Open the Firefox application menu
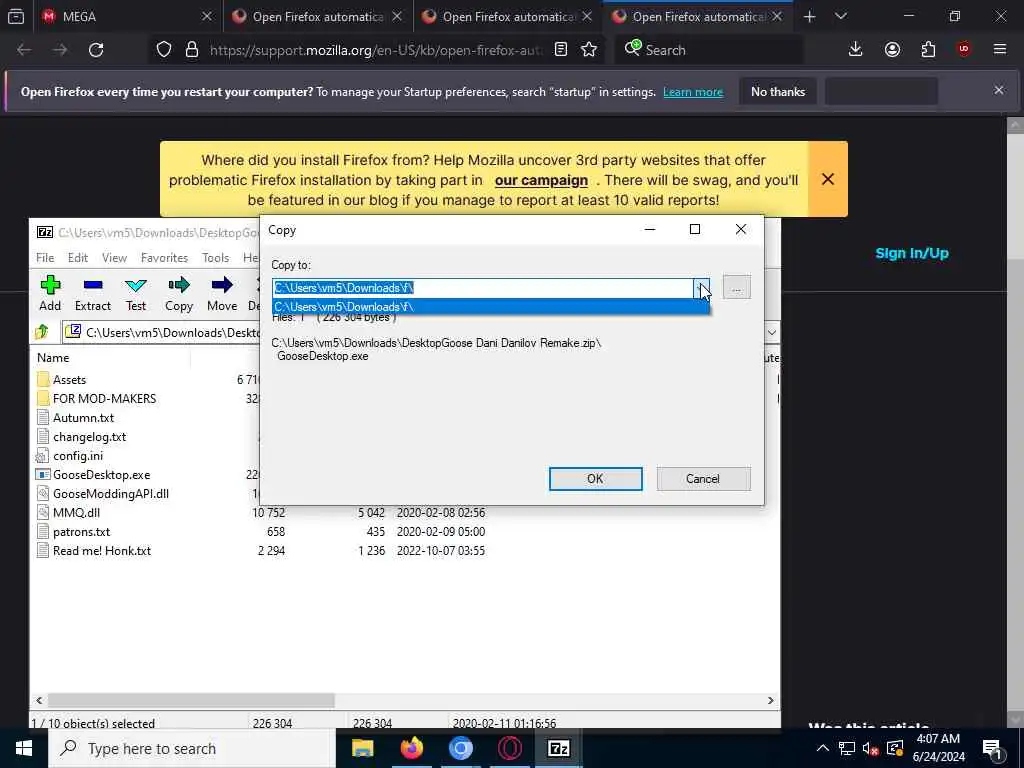Screen dimensions: 1024x768 (x=1000, y=50)
